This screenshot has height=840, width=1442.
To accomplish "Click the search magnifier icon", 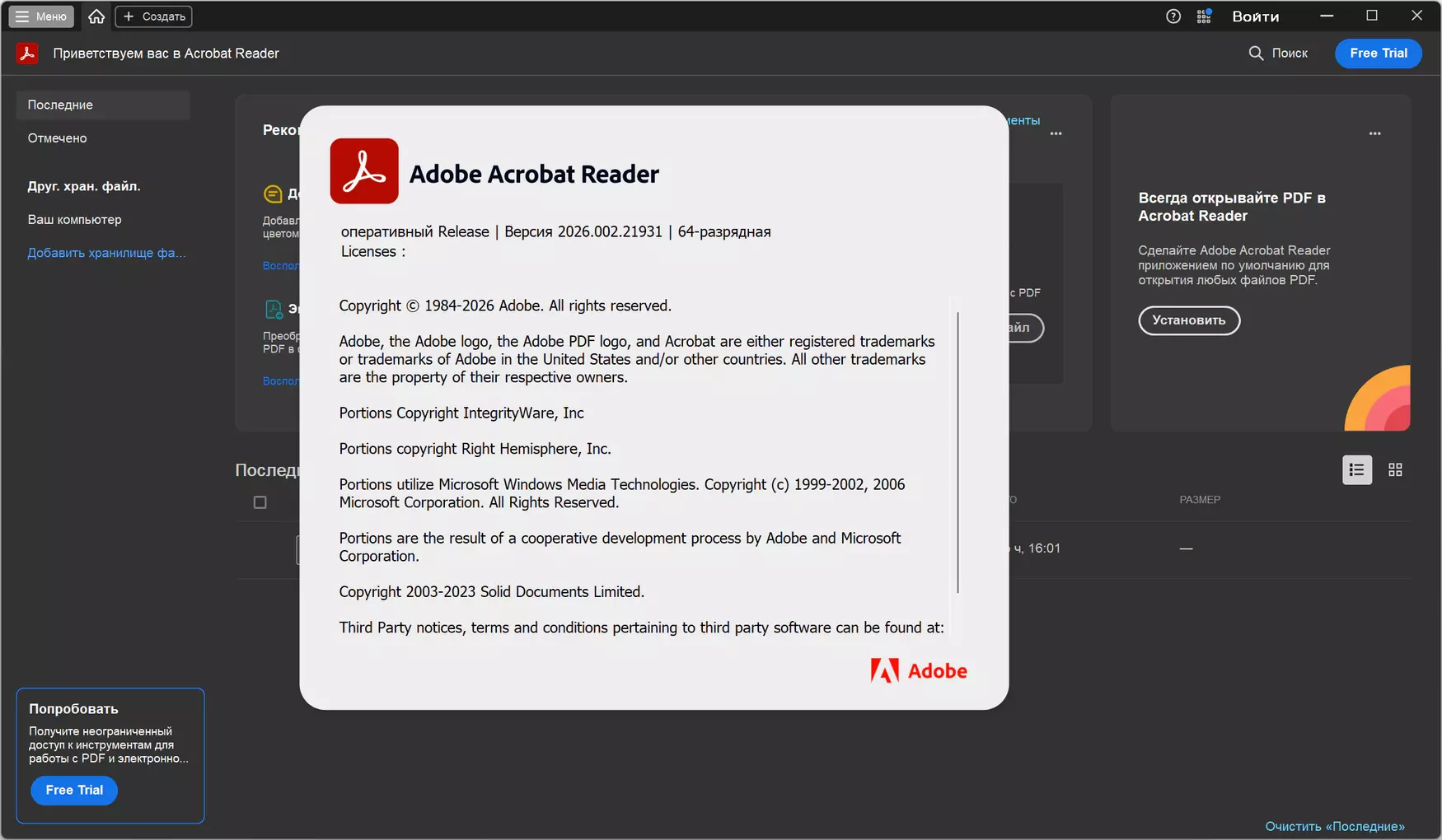I will coord(1256,54).
